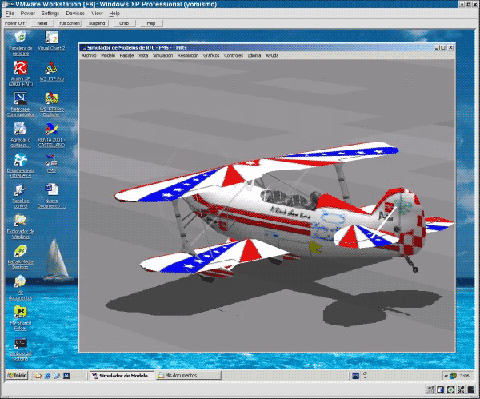This screenshot has width=480, height=399.
Task: Click the Reset toolbar button
Action: [x=42, y=23]
